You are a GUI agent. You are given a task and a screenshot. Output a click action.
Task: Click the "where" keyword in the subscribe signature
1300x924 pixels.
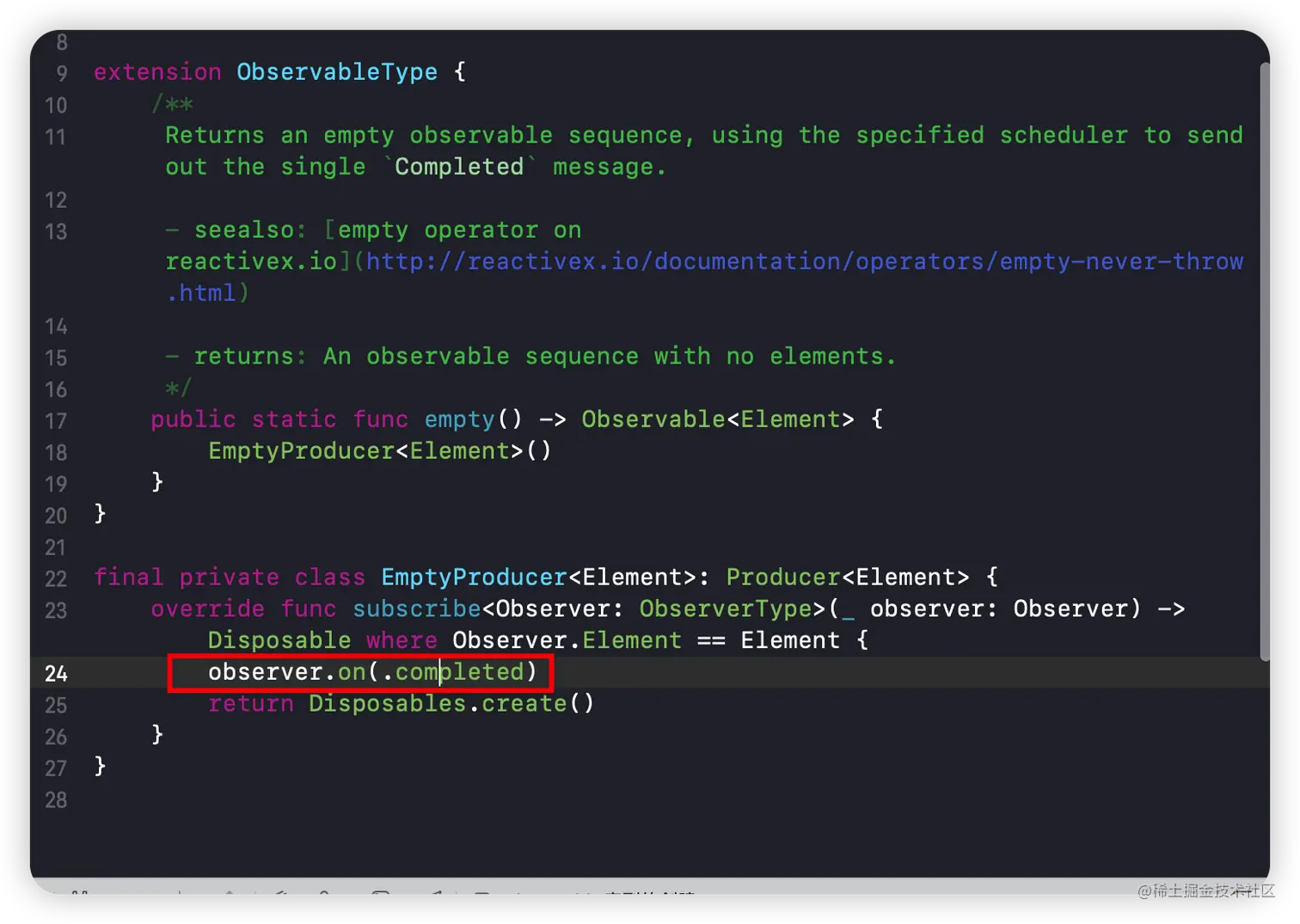402,641
